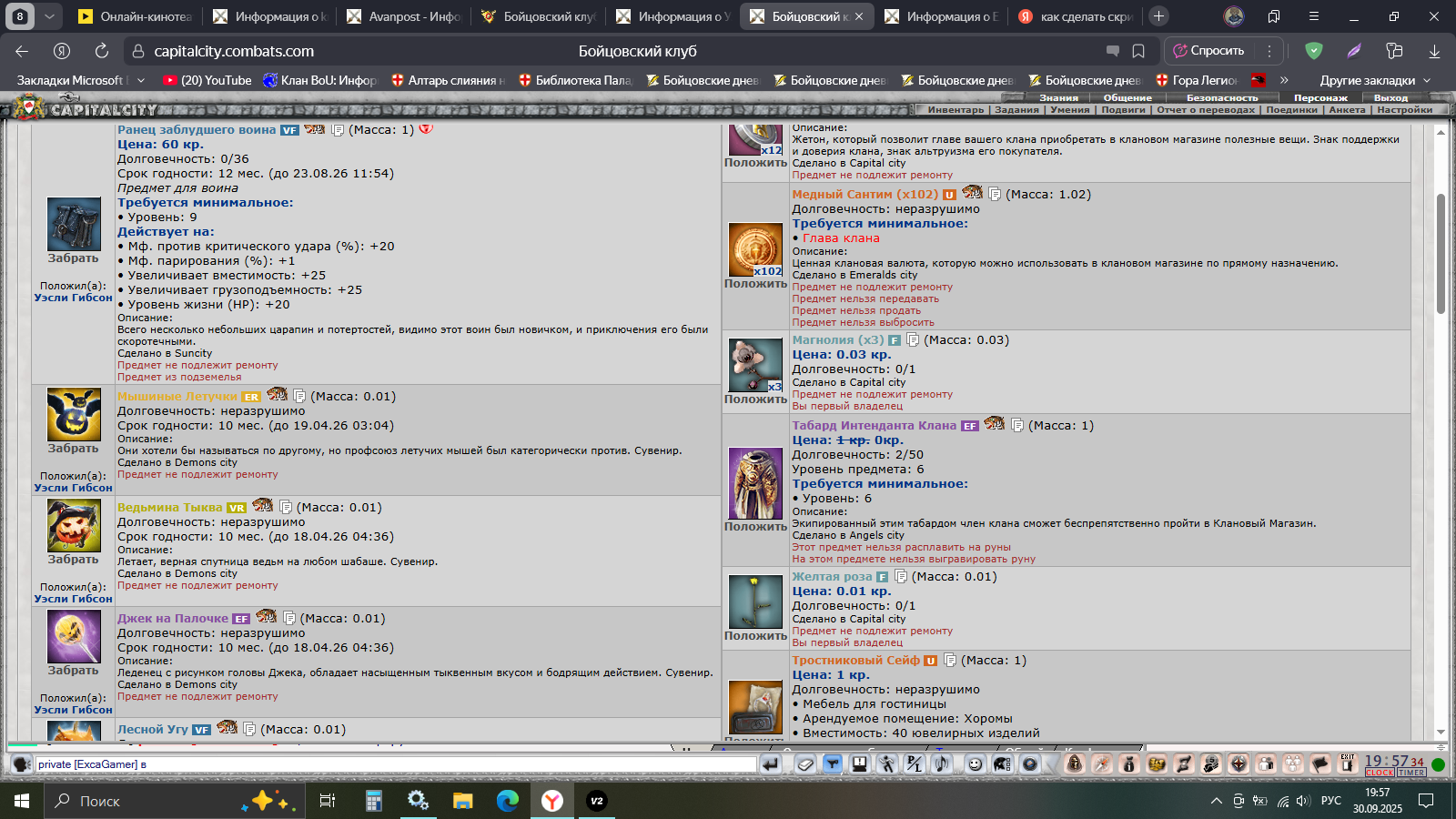Open the Настройки menu item
The width and height of the screenshot is (1456, 819).
tap(1404, 110)
